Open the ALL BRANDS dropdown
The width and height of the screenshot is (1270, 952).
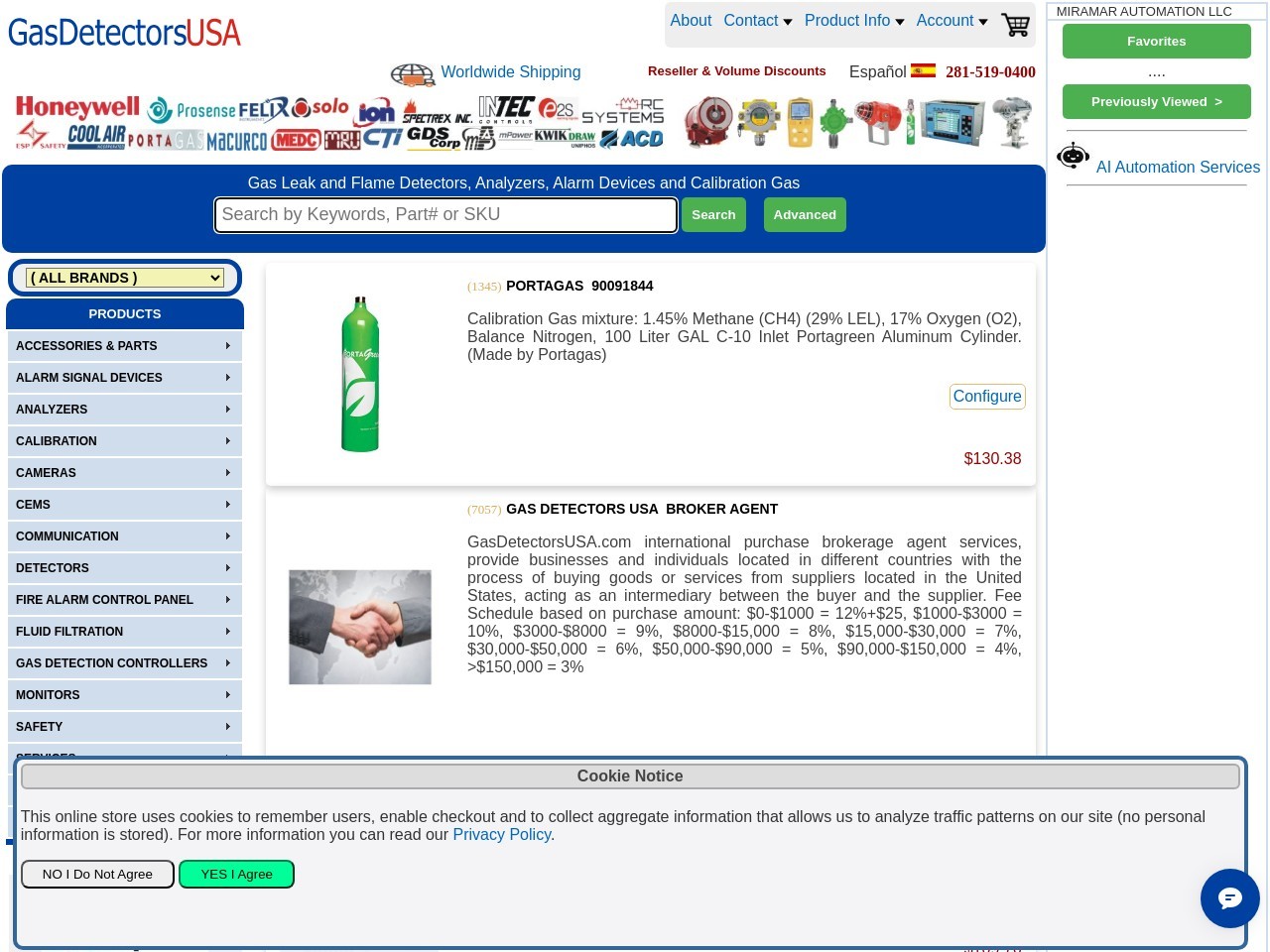click(125, 278)
